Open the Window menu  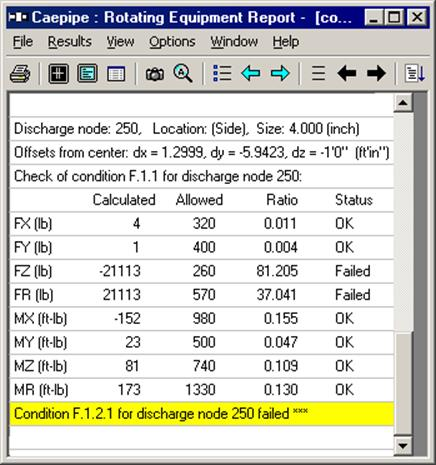pos(234,42)
